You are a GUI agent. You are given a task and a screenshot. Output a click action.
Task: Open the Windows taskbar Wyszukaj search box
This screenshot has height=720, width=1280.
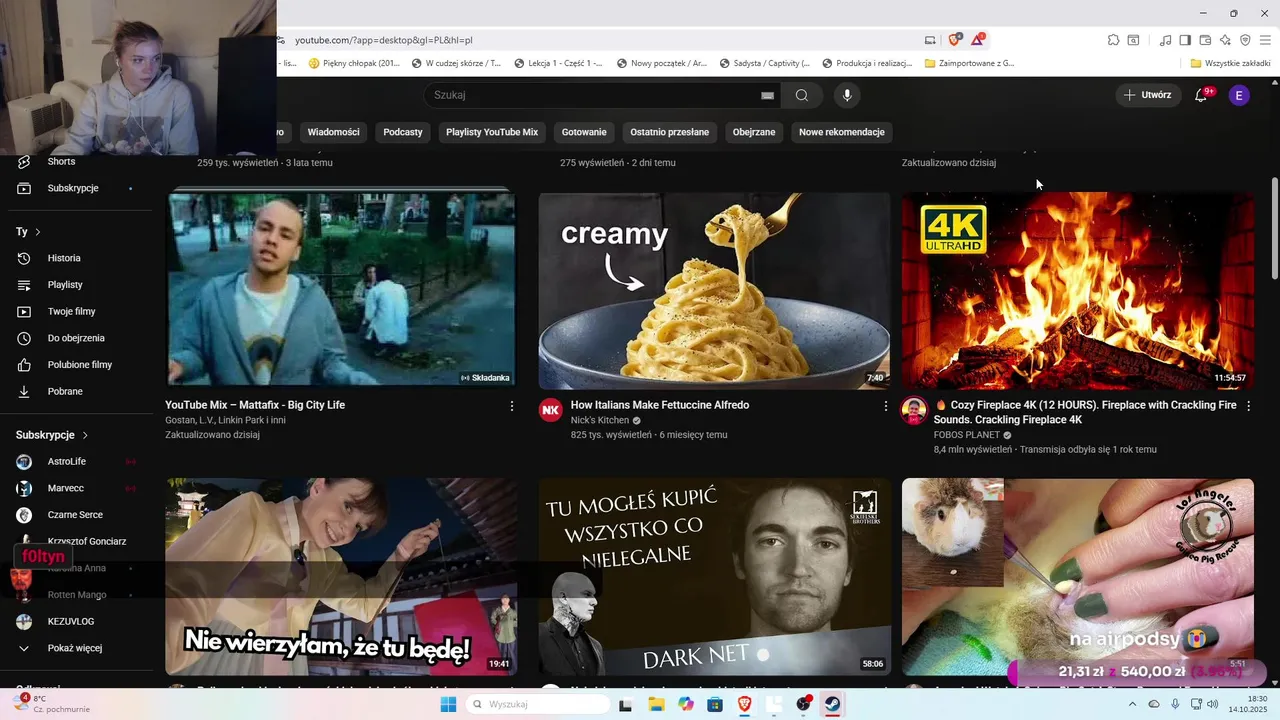tap(536, 704)
